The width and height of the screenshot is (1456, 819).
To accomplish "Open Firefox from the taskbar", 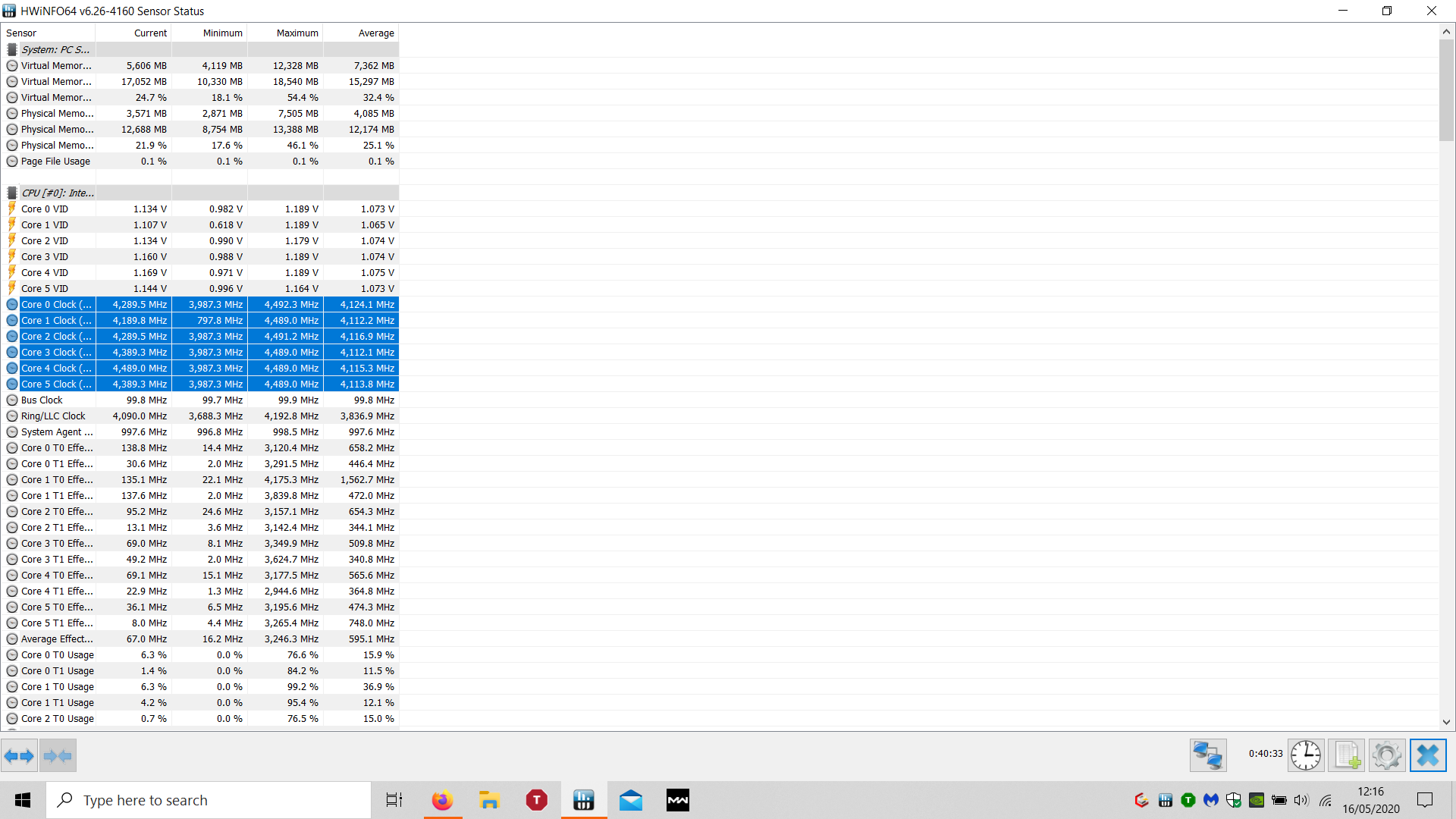I will point(442,800).
